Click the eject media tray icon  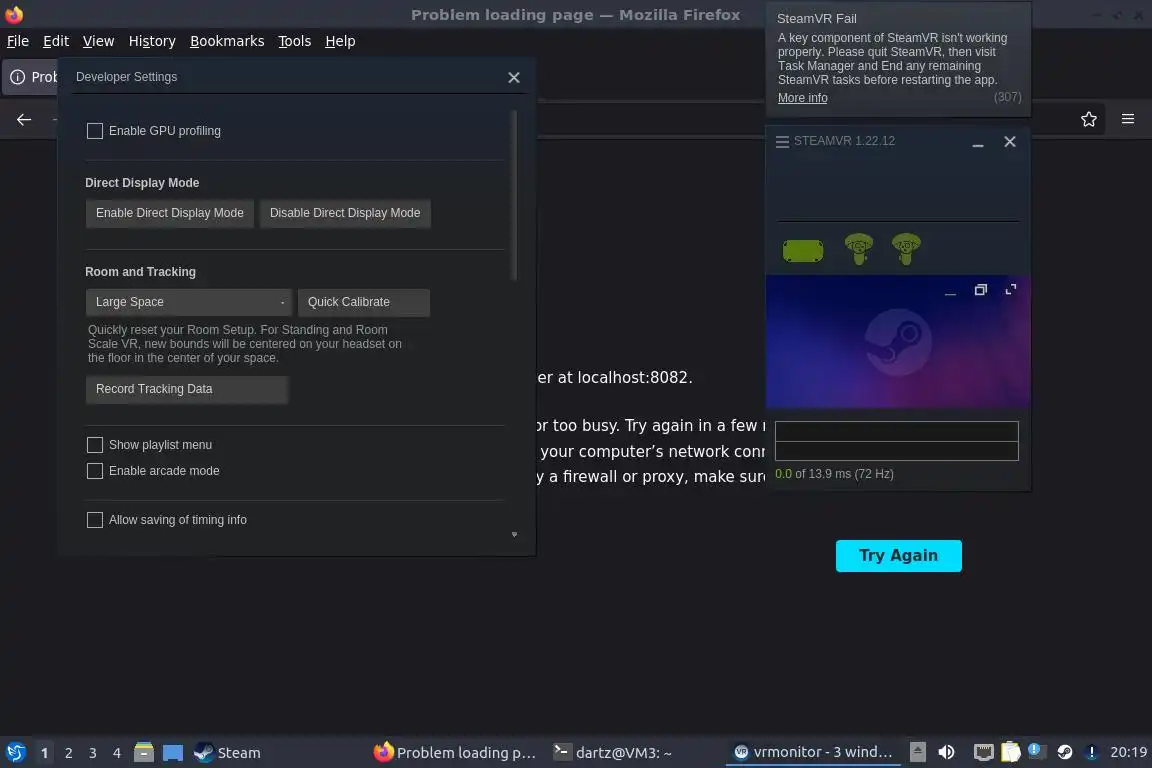tap(918, 752)
